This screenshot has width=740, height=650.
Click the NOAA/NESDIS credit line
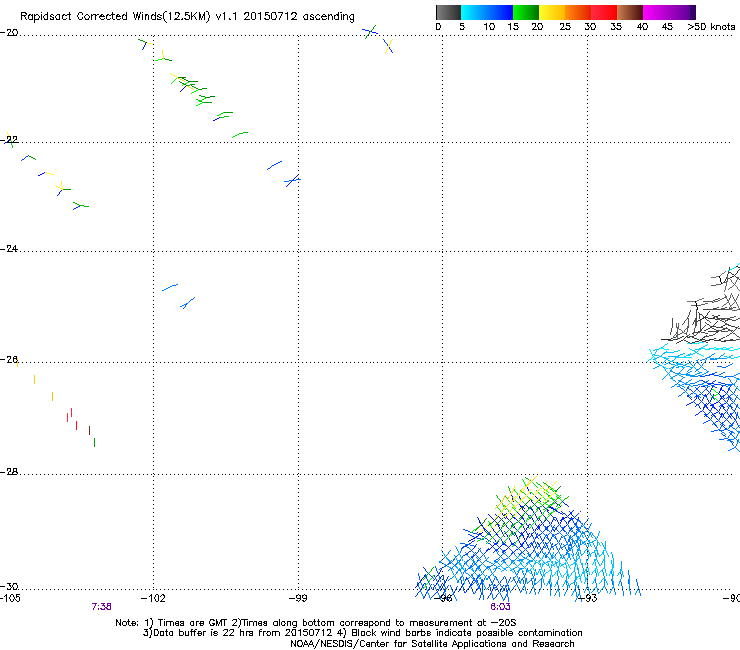click(432, 644)
